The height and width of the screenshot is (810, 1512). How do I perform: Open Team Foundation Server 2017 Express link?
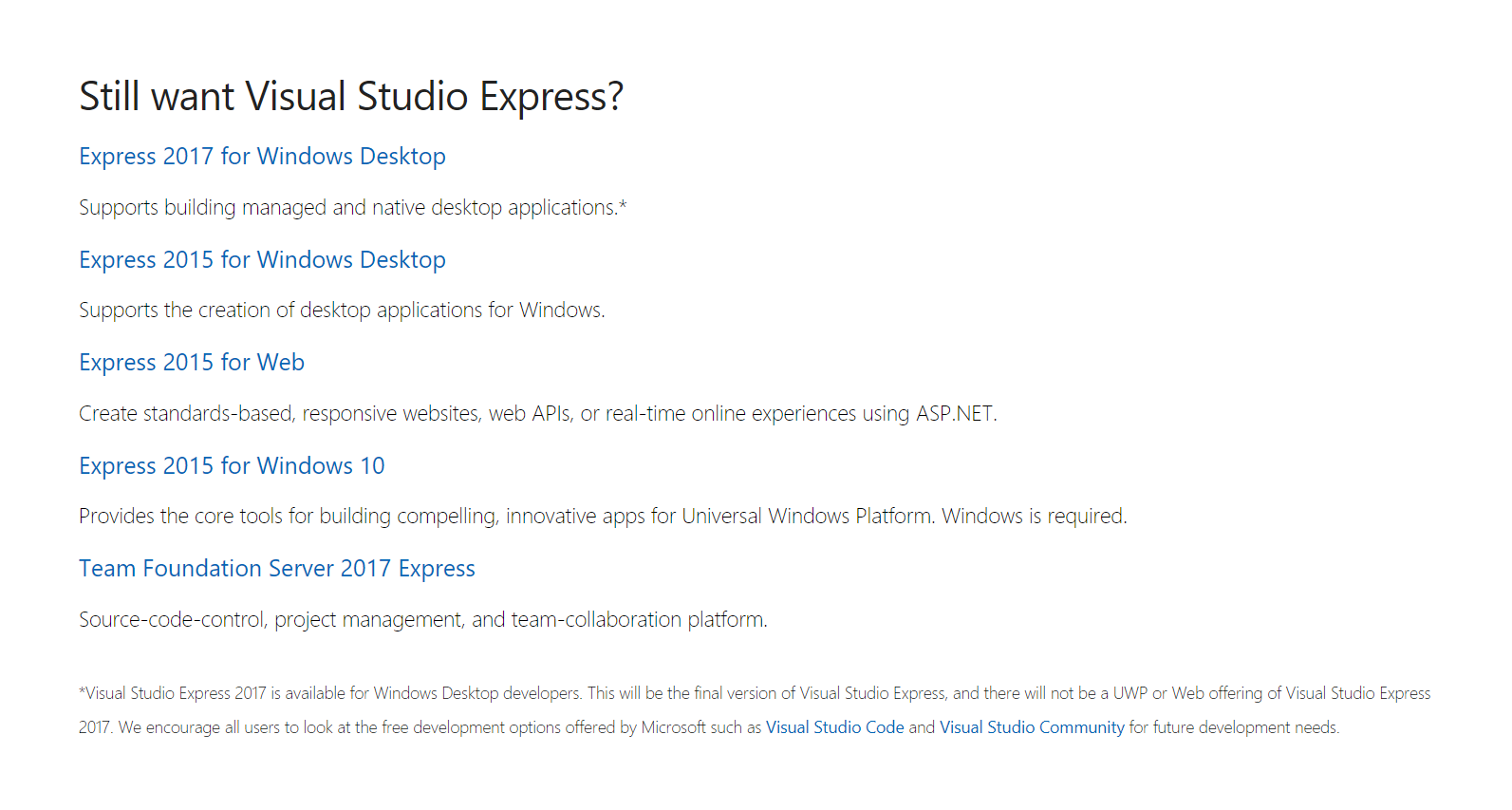tap(276, 569)
